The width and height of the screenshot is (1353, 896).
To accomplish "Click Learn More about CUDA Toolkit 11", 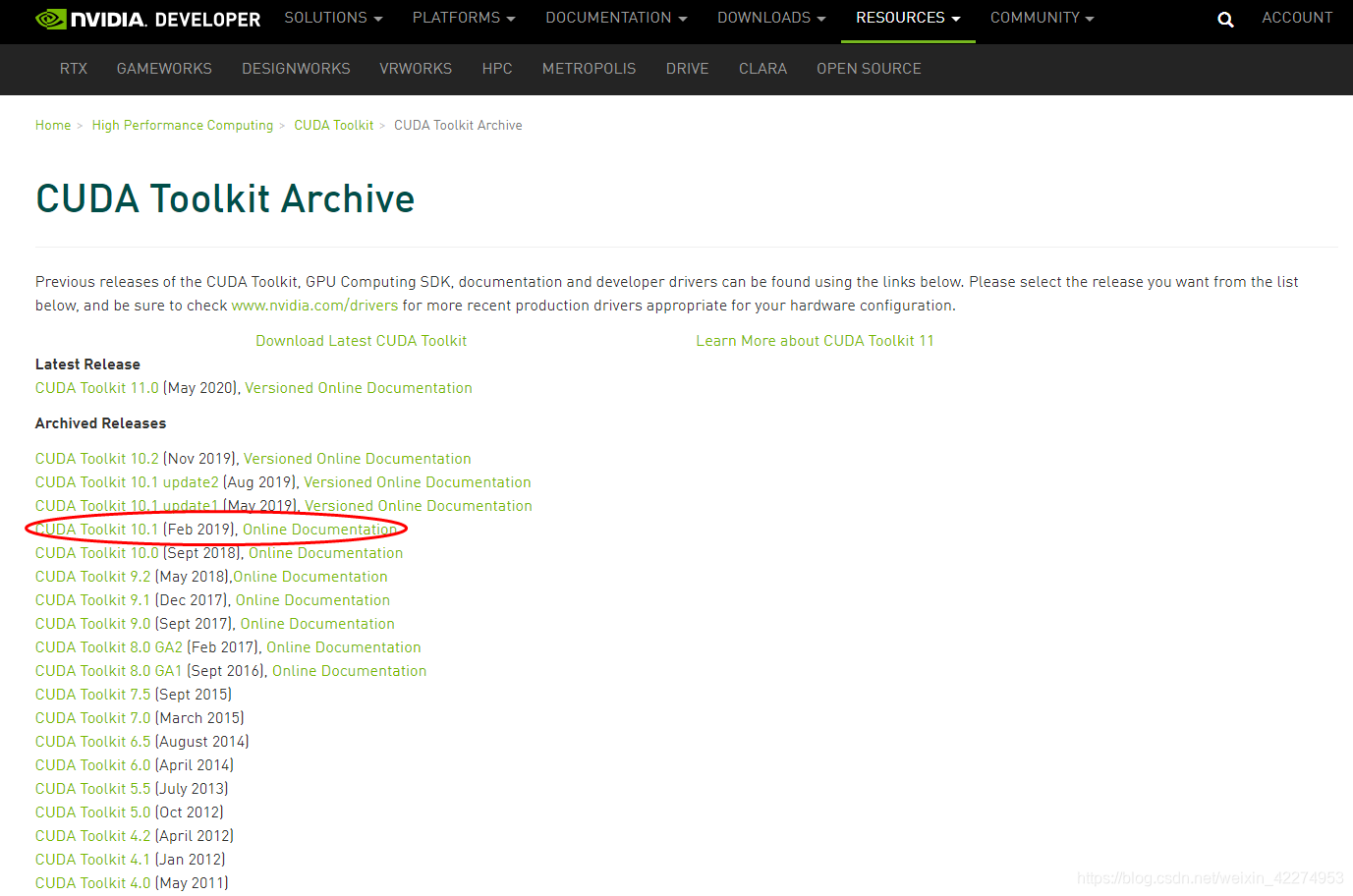I will [815, 341].
